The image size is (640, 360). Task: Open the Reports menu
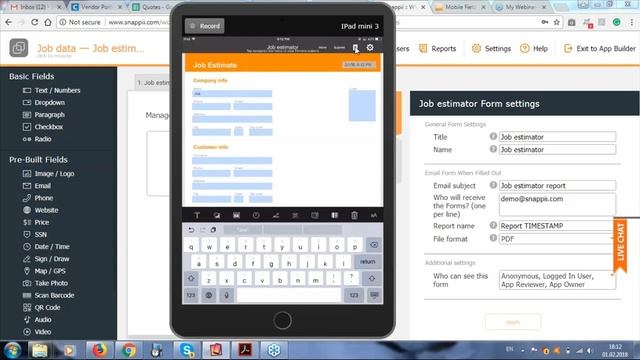(438, 49)
